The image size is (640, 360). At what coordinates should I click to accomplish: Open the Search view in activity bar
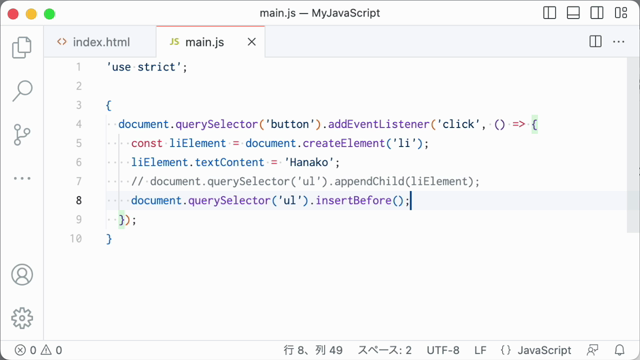coord(22,91)
